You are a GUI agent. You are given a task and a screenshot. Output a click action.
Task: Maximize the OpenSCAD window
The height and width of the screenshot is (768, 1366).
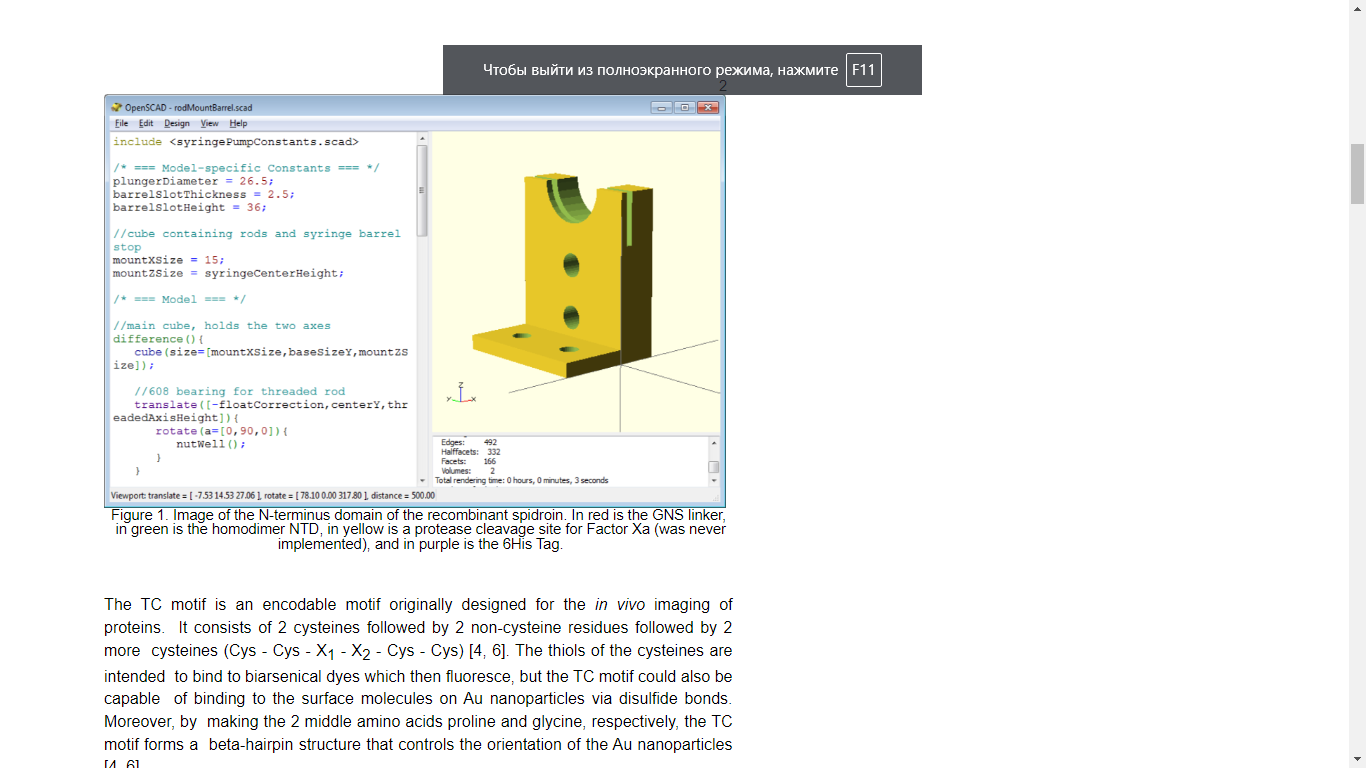coord(684,107)
